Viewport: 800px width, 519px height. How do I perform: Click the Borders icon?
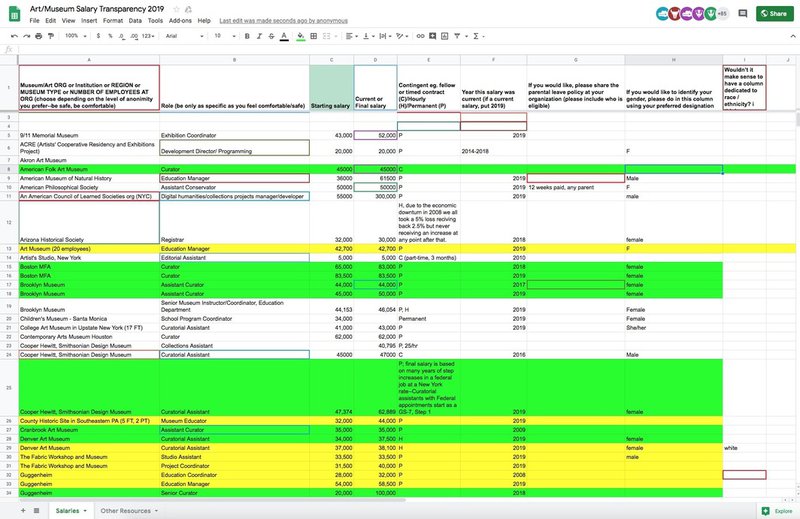coord(315,35)
